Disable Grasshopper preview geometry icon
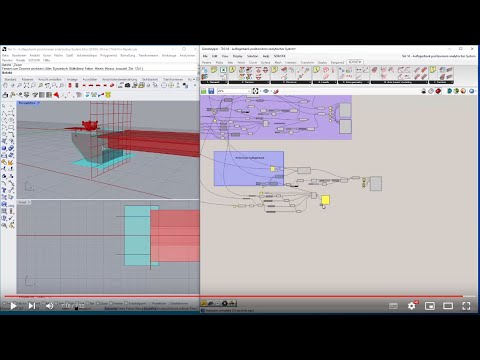 [424, 91]
